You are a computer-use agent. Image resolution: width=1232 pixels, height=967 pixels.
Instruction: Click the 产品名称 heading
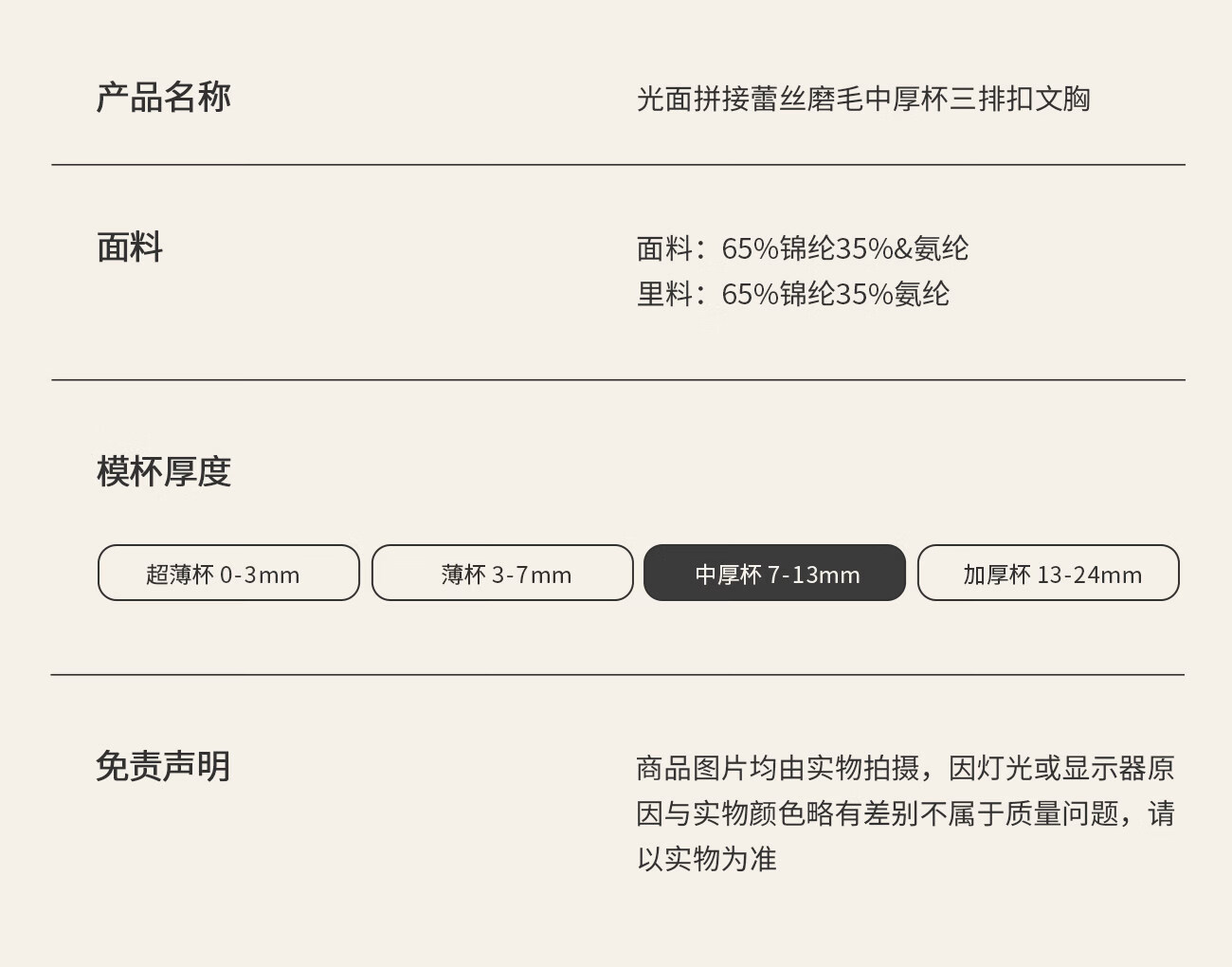(x=163, y=98)
